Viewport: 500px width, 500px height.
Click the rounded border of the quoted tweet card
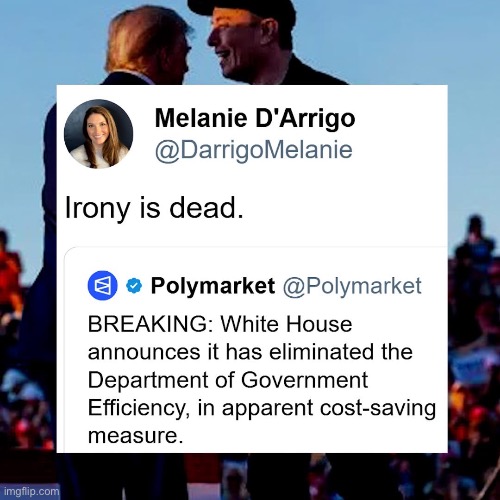click(256, 247)
